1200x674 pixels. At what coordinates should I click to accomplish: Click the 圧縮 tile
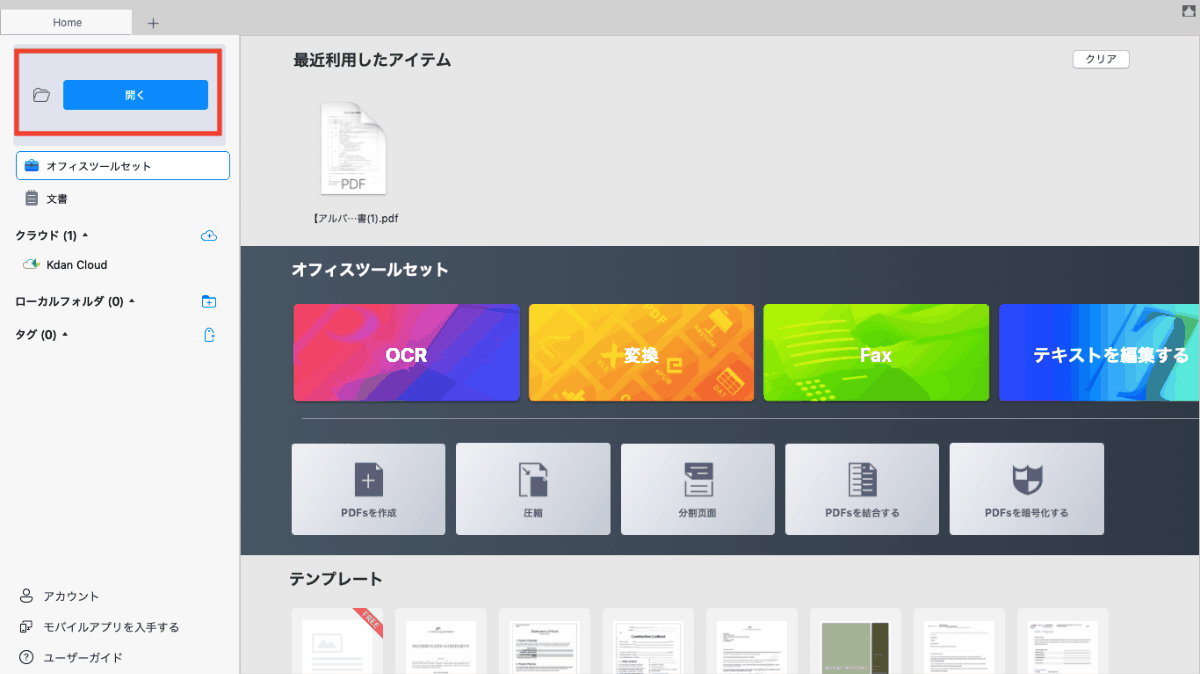click(533, 489)
